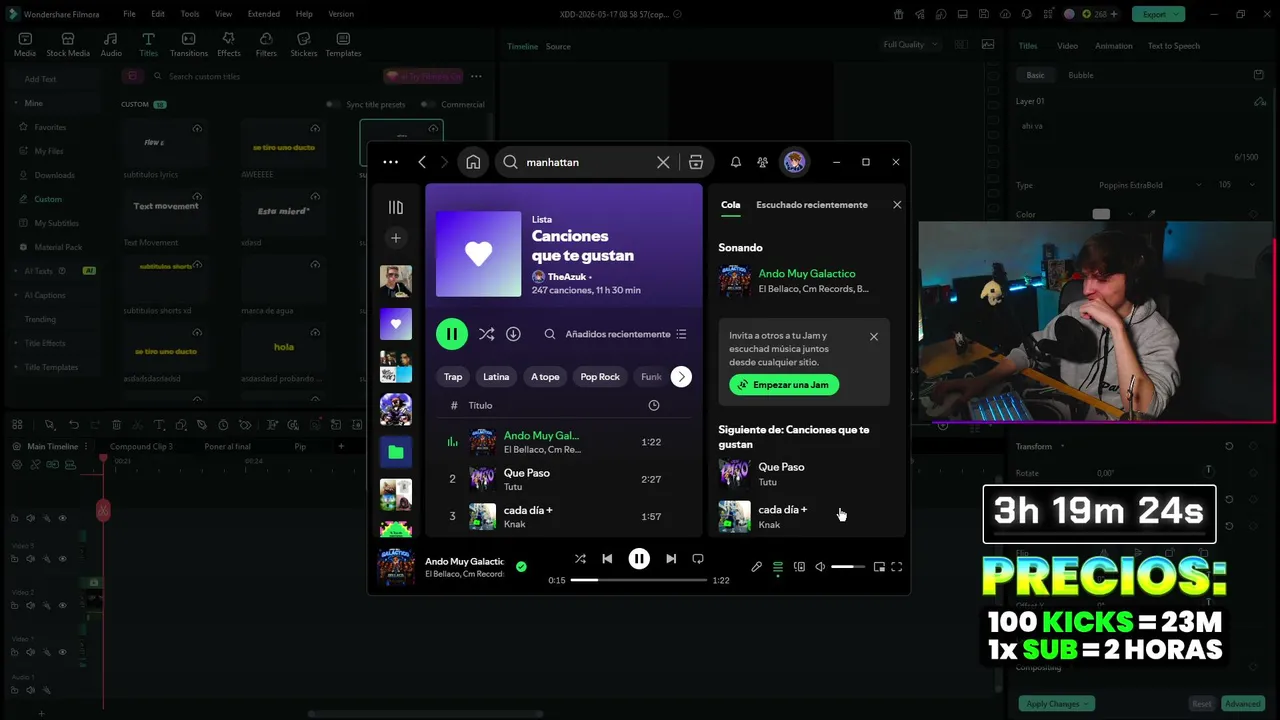The width and height of the screenshot is (1280, 720).
Task: Open the Full Quality dropdown
Action: (911, 45)
